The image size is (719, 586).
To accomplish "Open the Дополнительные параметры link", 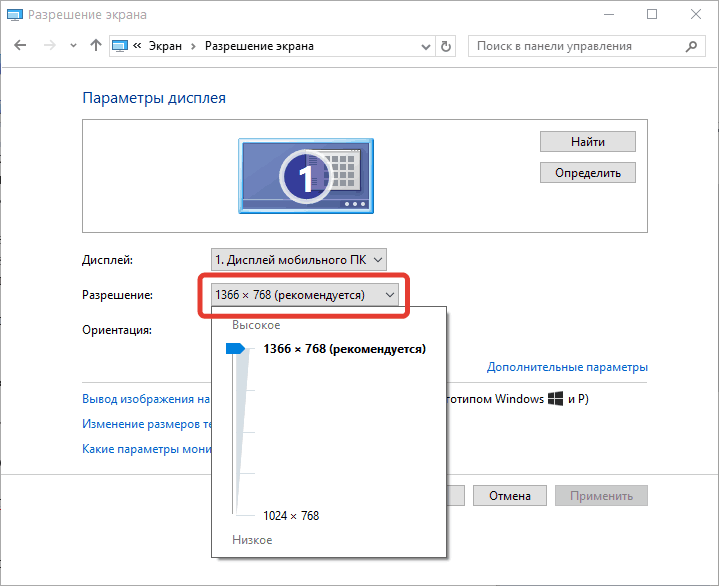I will pos(567,367).
